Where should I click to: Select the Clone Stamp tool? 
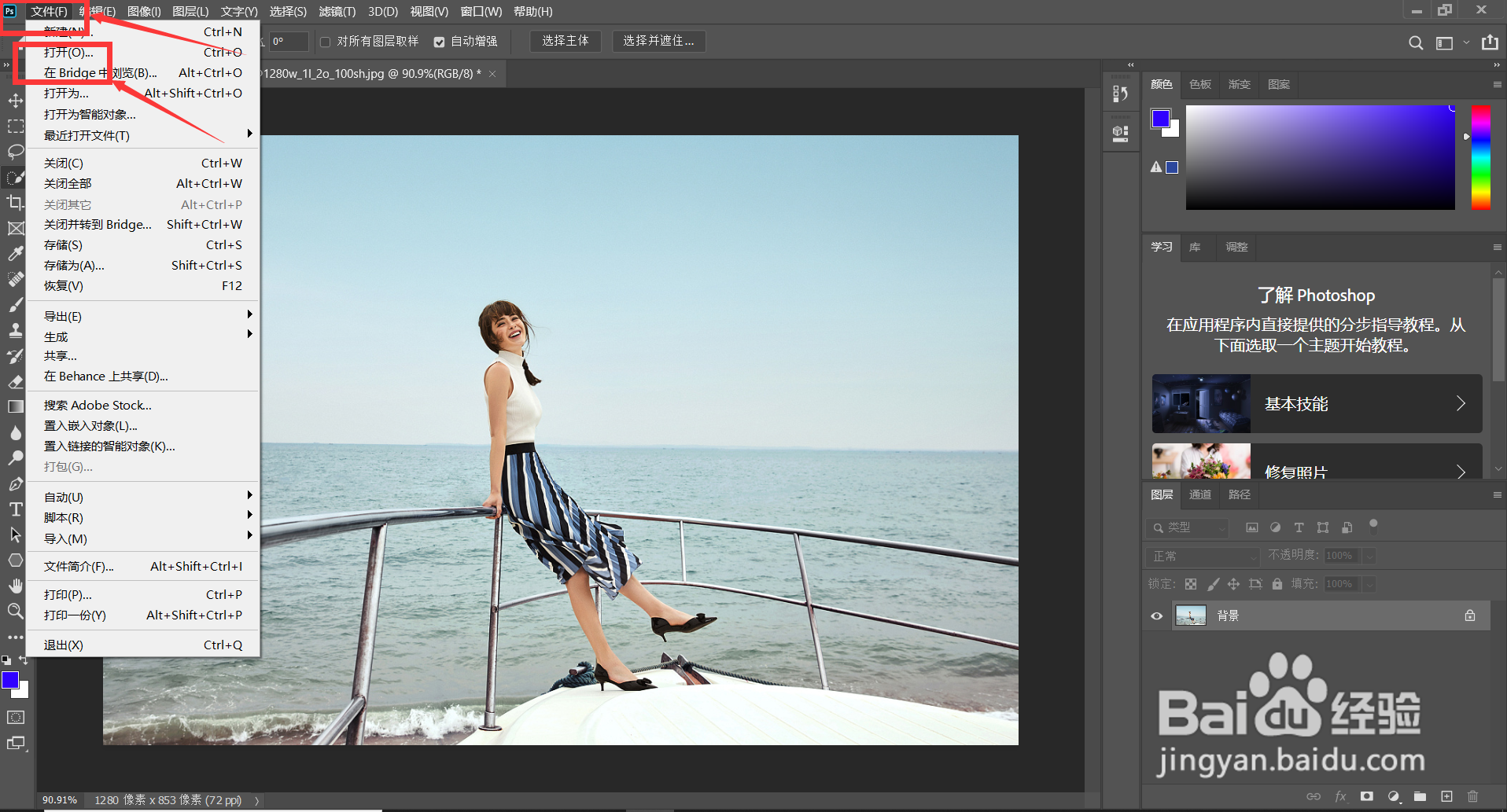point(16,331)
